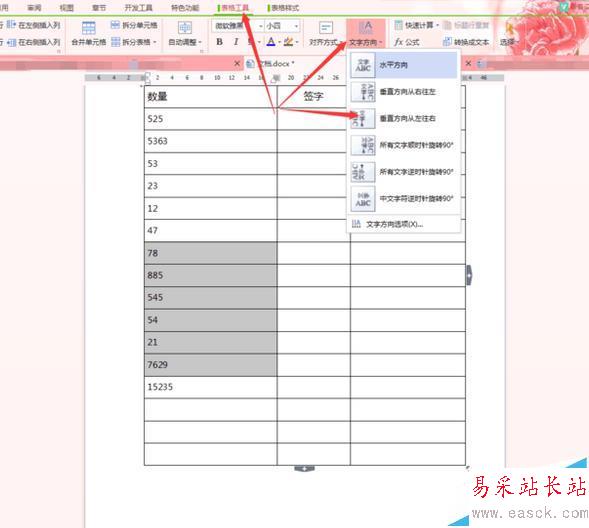The height and width of the screenshot is (528, 589).
Task: Expand the highlight color dropdown arrow
Action: 297,42
